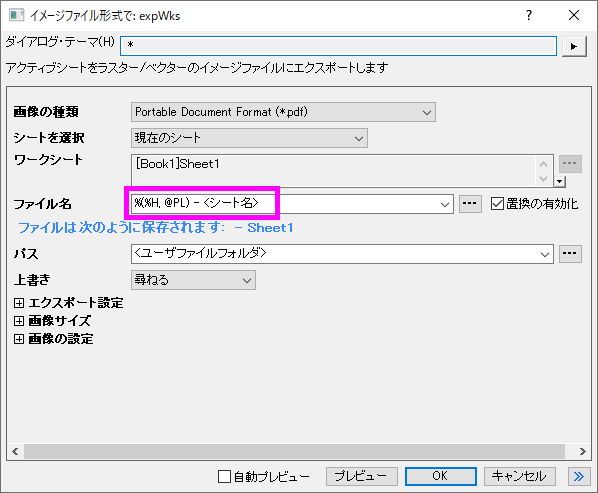
Task: Click the expWks dialog title icon
Action: click(x=16, y=15)
